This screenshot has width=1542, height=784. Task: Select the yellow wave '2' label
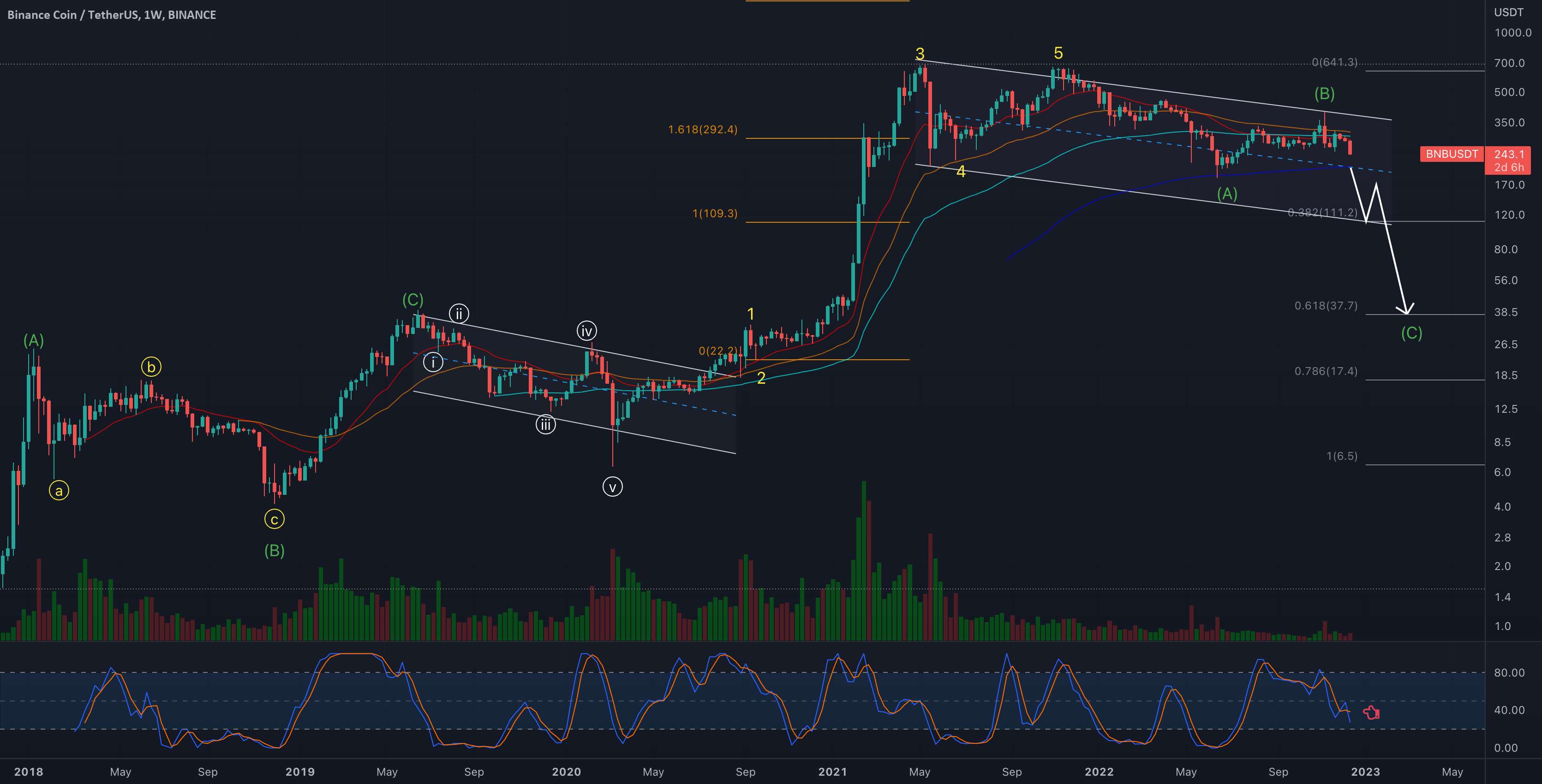tap(761, 378)
